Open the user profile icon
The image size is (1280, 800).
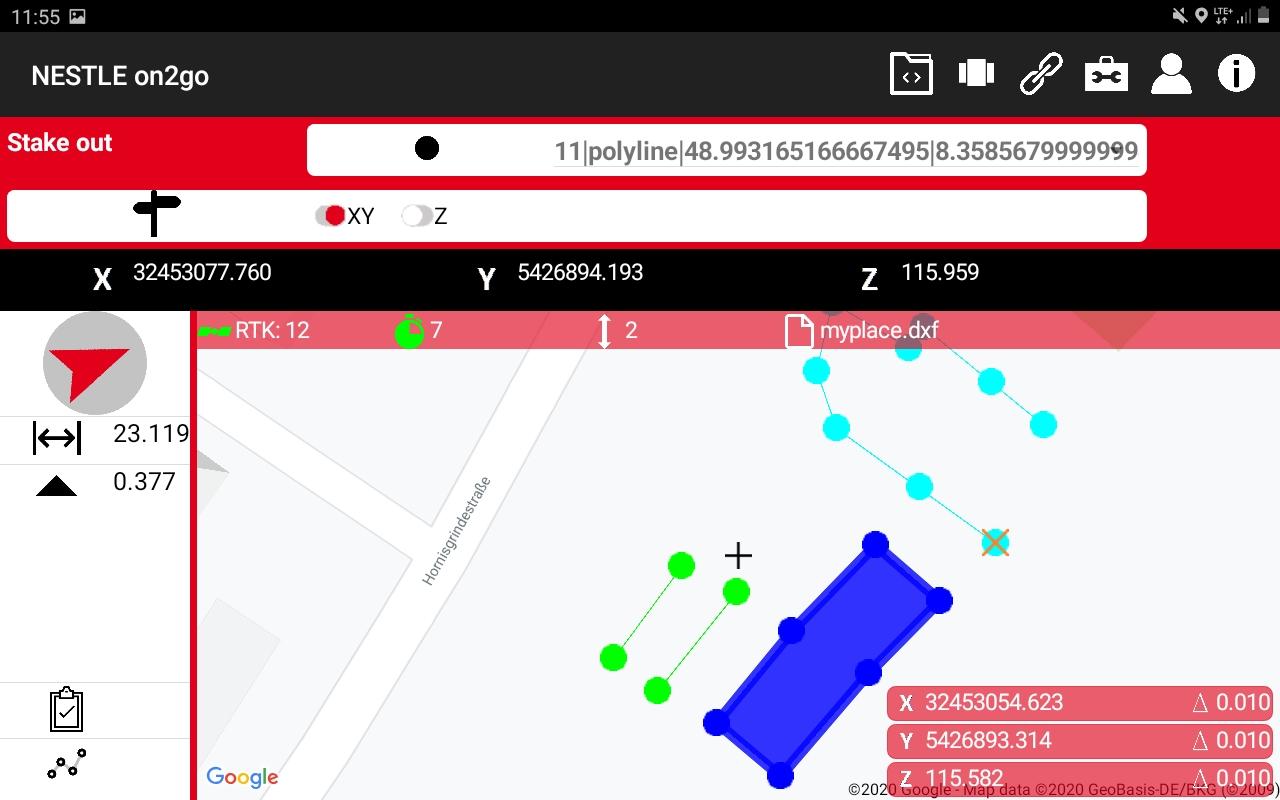tap(1171, 75)
